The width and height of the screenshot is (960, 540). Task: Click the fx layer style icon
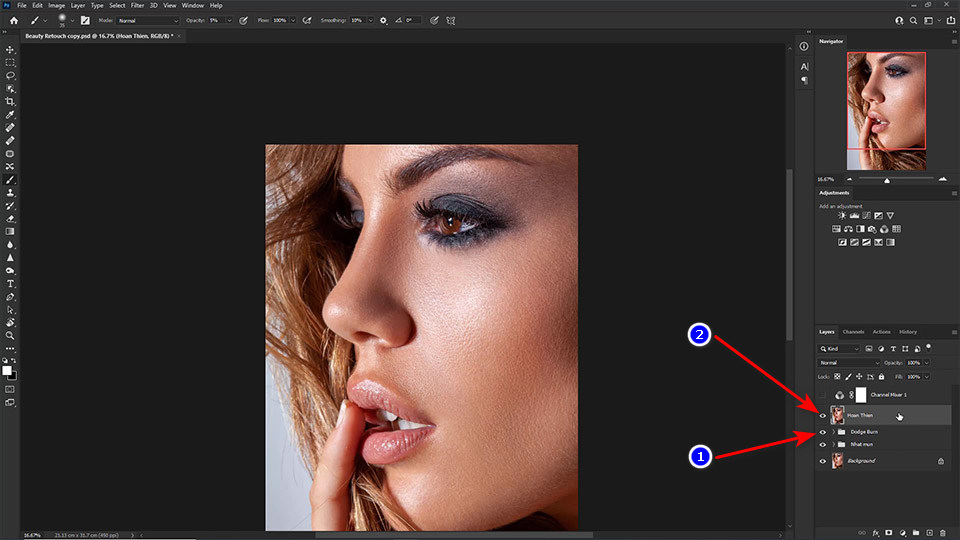pyautogui.click(x=875, y=533)
